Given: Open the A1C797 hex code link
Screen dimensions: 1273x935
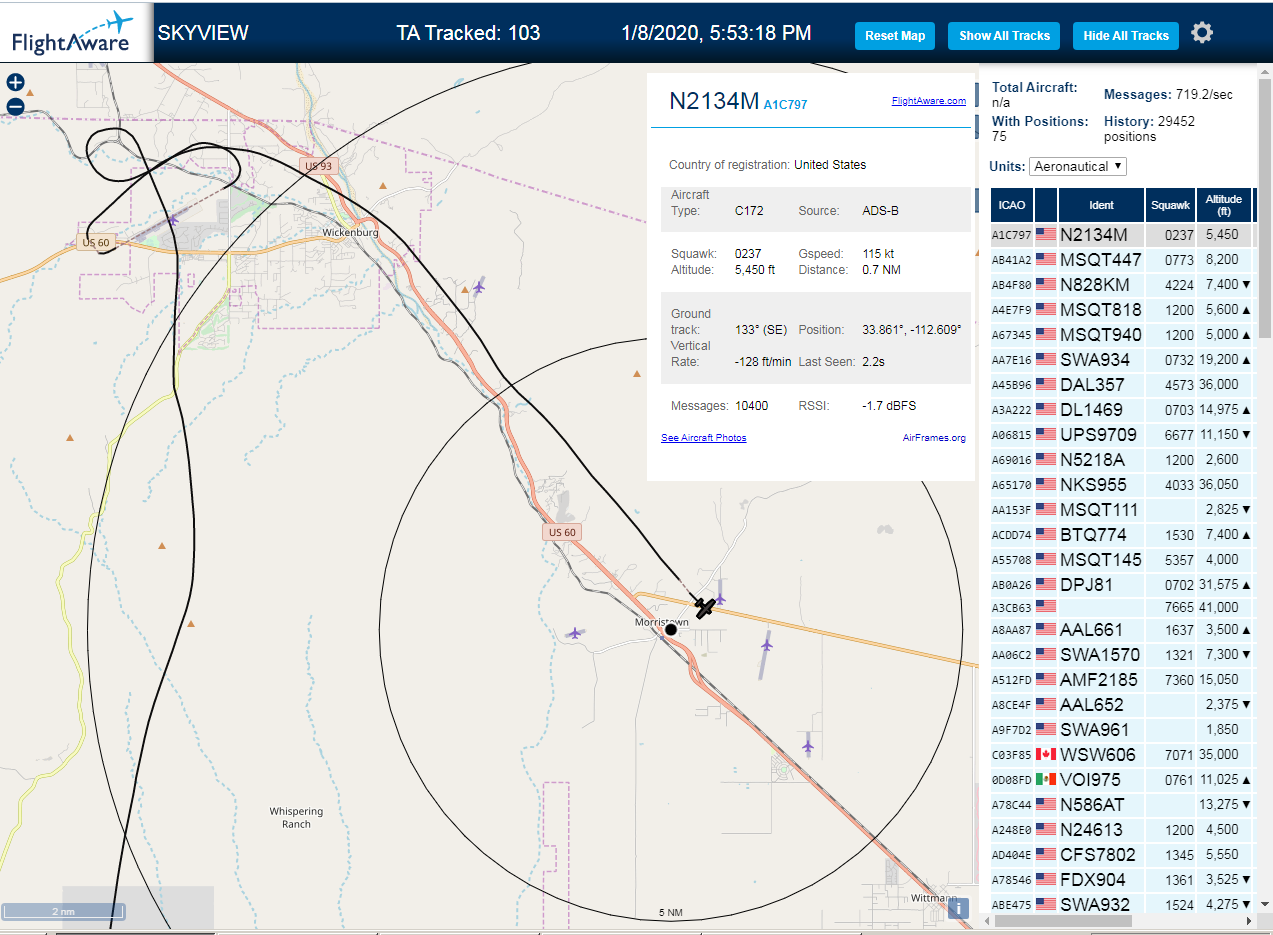Looking at the screenshot, I should (x=785, y=104).
